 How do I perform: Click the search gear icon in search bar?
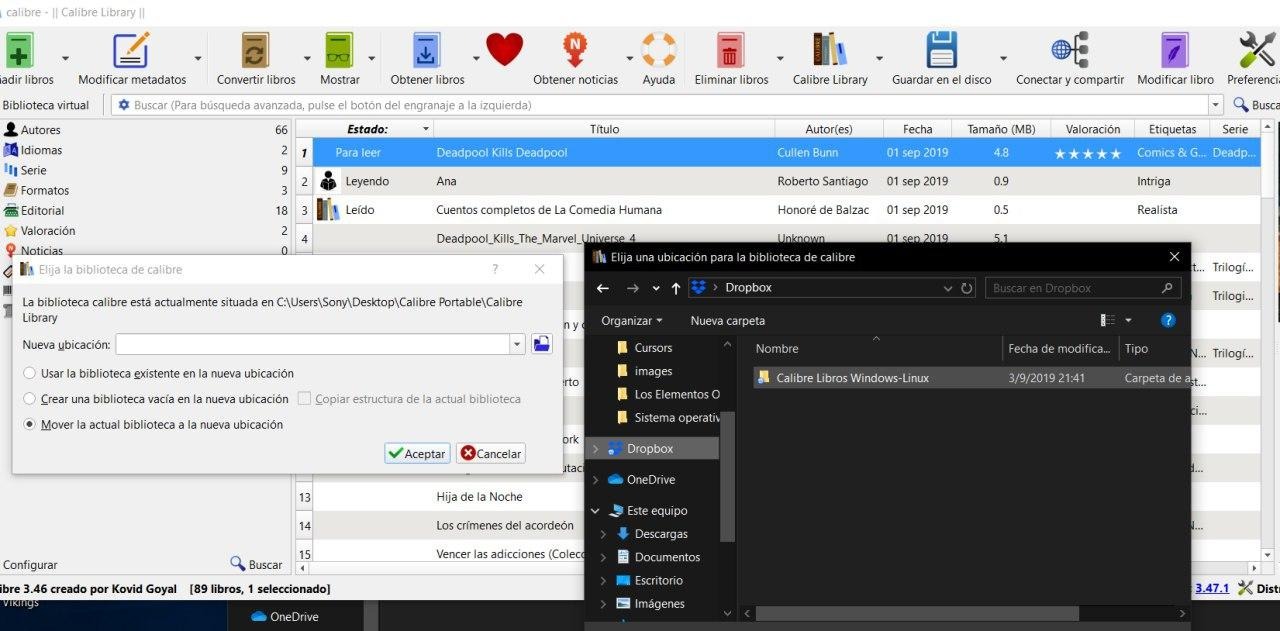pyautogui.click(x=124, y=105)
